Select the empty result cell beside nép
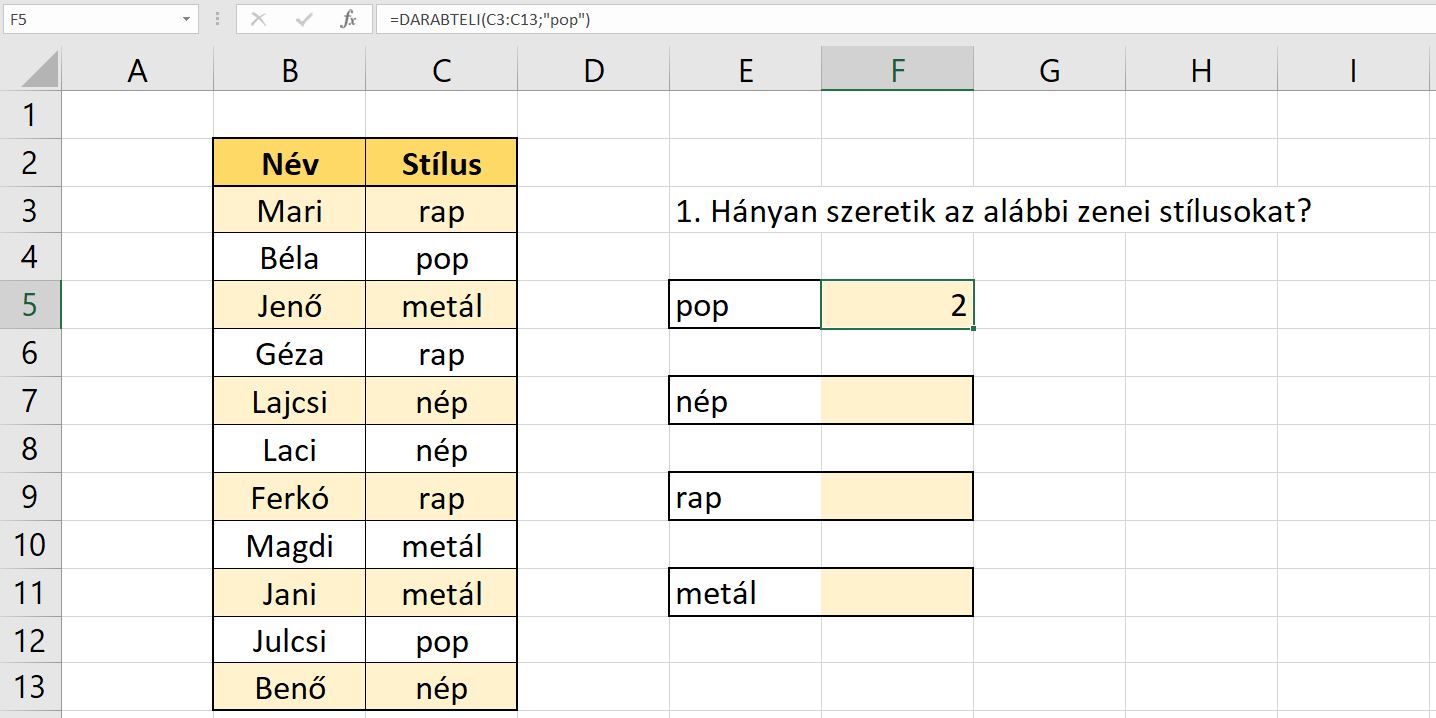 (x=897, y=401)
